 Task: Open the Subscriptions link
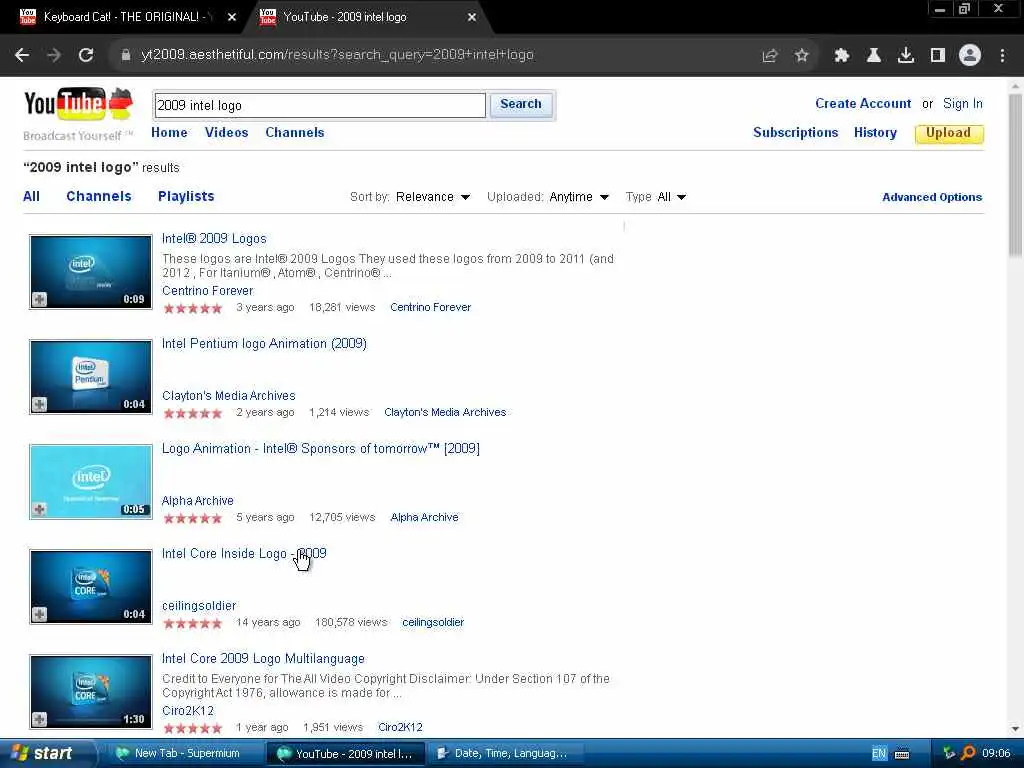click(795, 133)
